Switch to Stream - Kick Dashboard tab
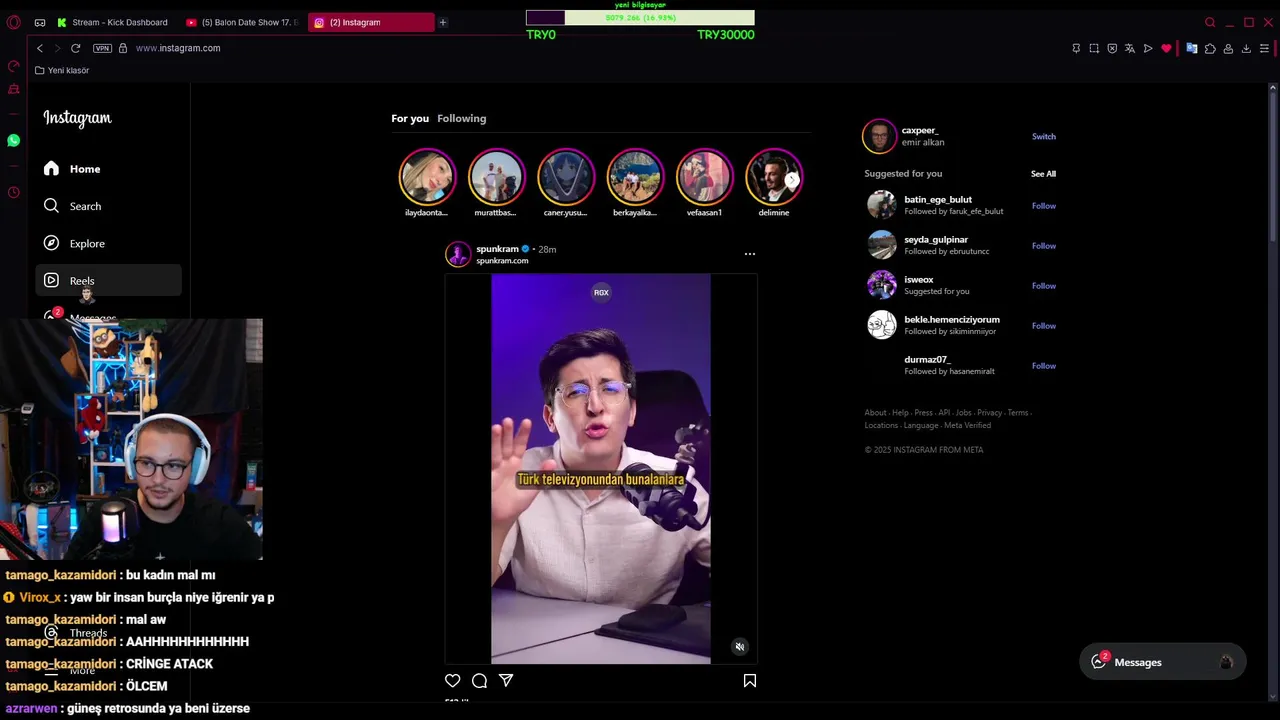This screenshot has height=720, width=1280. coord(112,22)
